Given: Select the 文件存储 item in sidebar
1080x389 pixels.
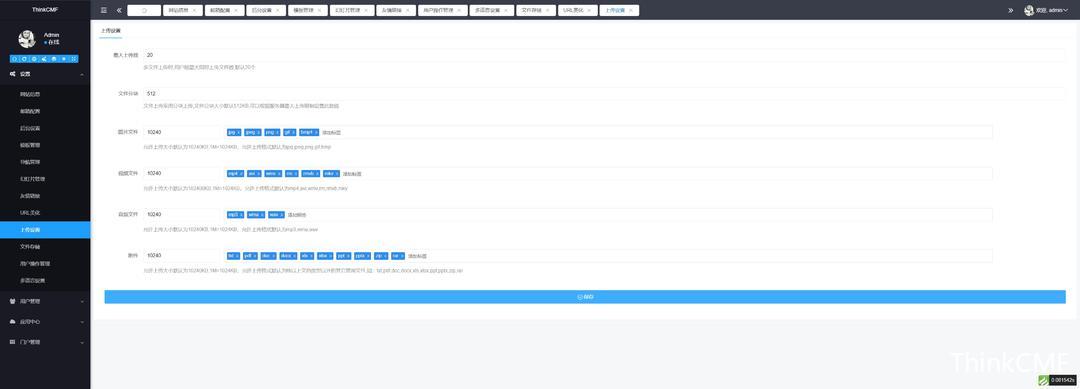Looking at the screenshot, I should click(x=45, y=246).
